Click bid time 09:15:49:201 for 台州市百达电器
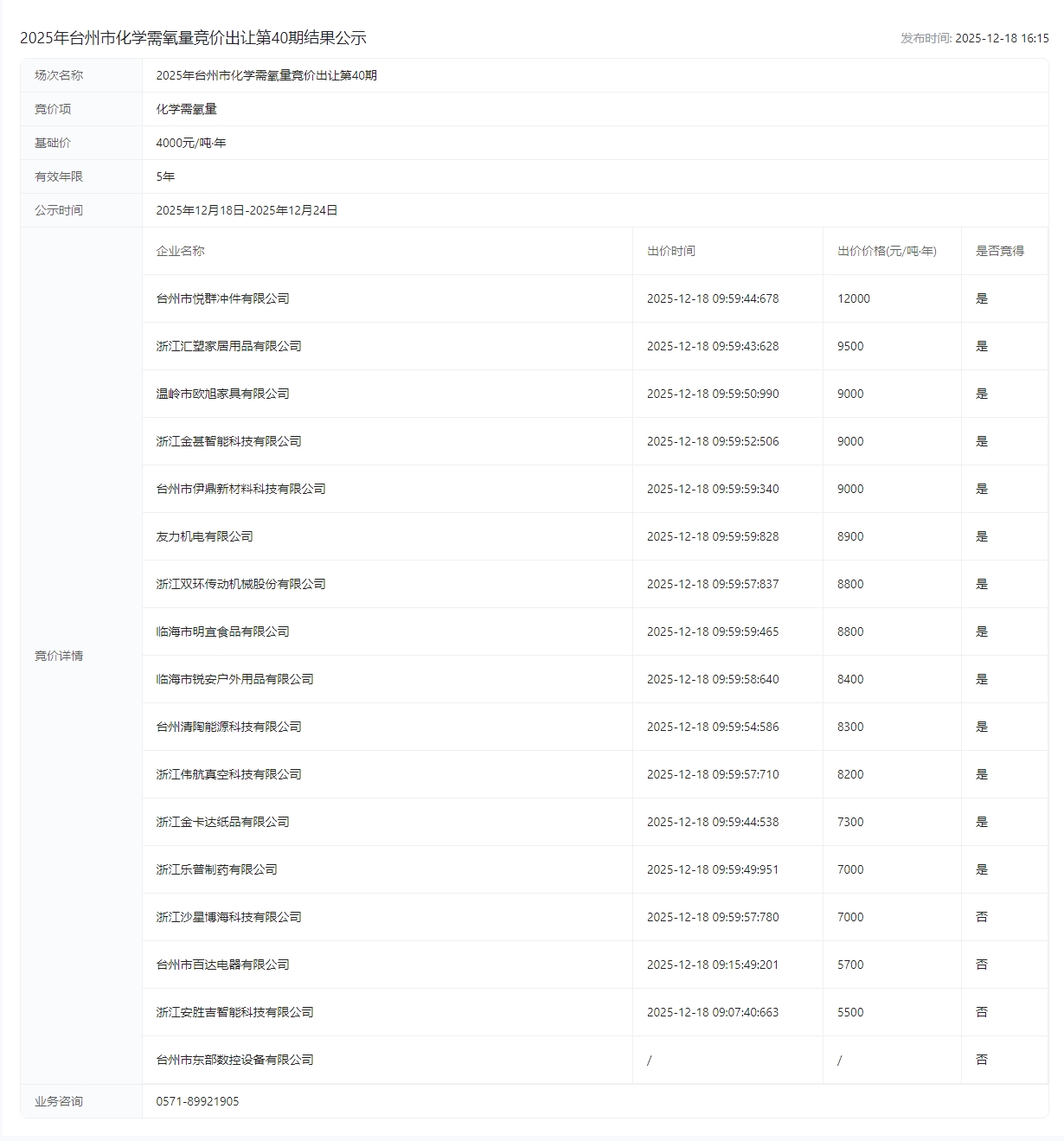 [x=712, y=965]
